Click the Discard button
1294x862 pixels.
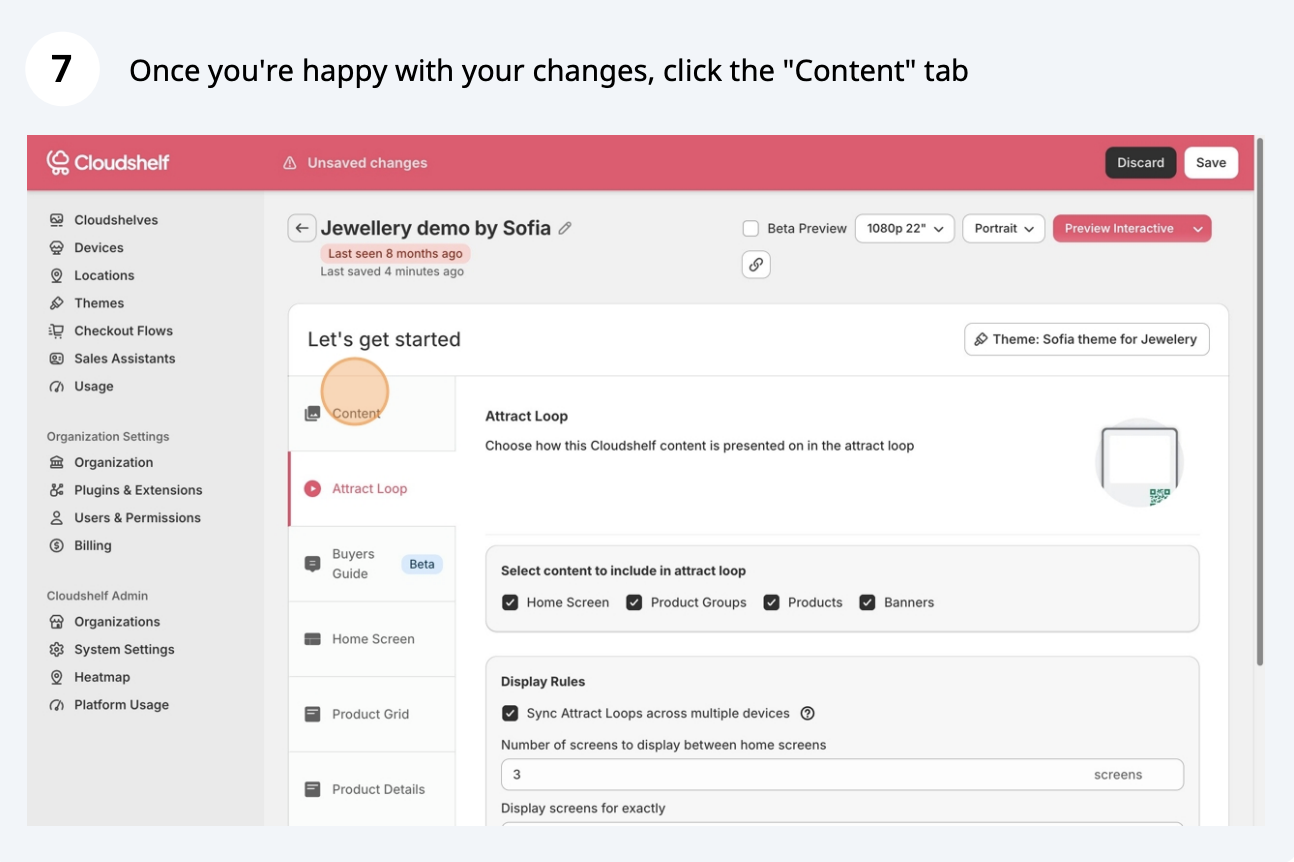(x=1140, y=163)
